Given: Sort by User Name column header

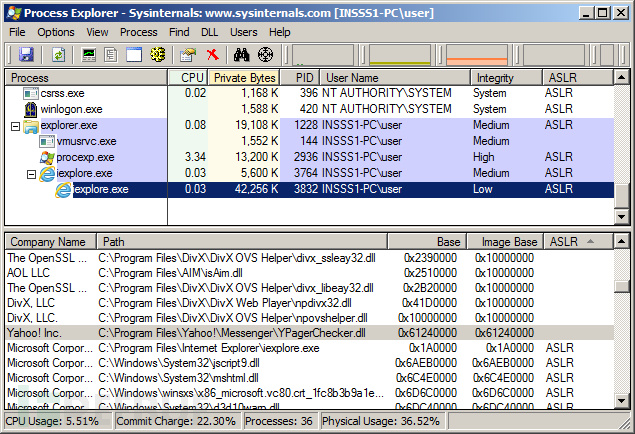Looking at the screenshot, I should [x=395, y=77].
